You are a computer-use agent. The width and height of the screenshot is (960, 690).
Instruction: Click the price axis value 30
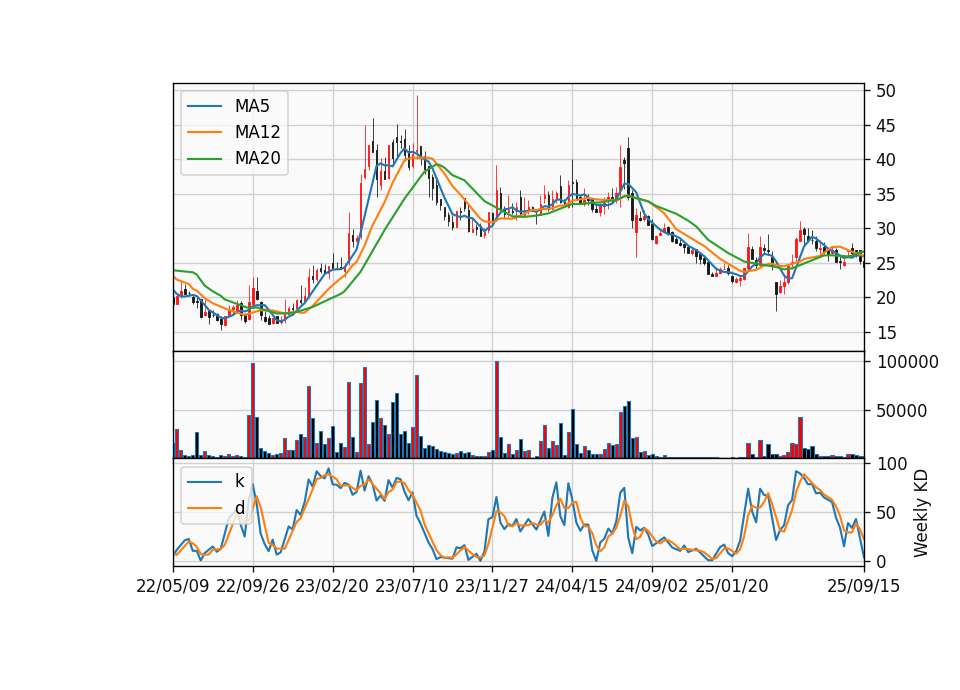(x=886, y=230)
